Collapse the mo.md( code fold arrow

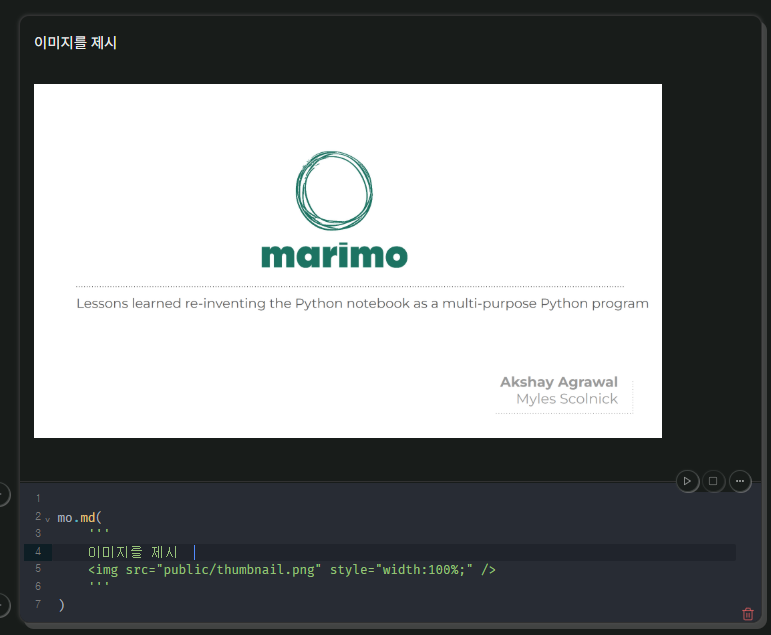(48, 519)
